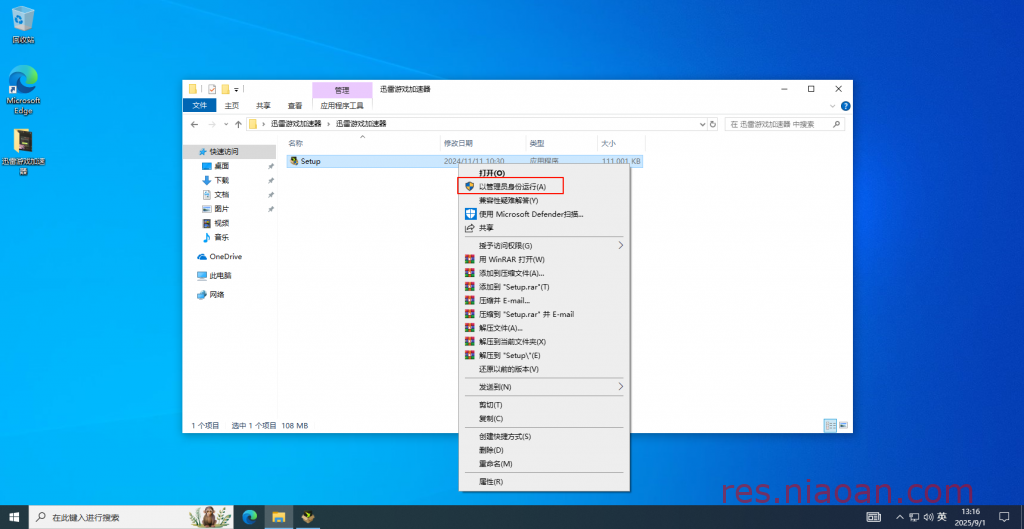Expand the 授予访问权限(G) submenu
The height and width of the screenshot is (529, 1024).
(544, 246)
